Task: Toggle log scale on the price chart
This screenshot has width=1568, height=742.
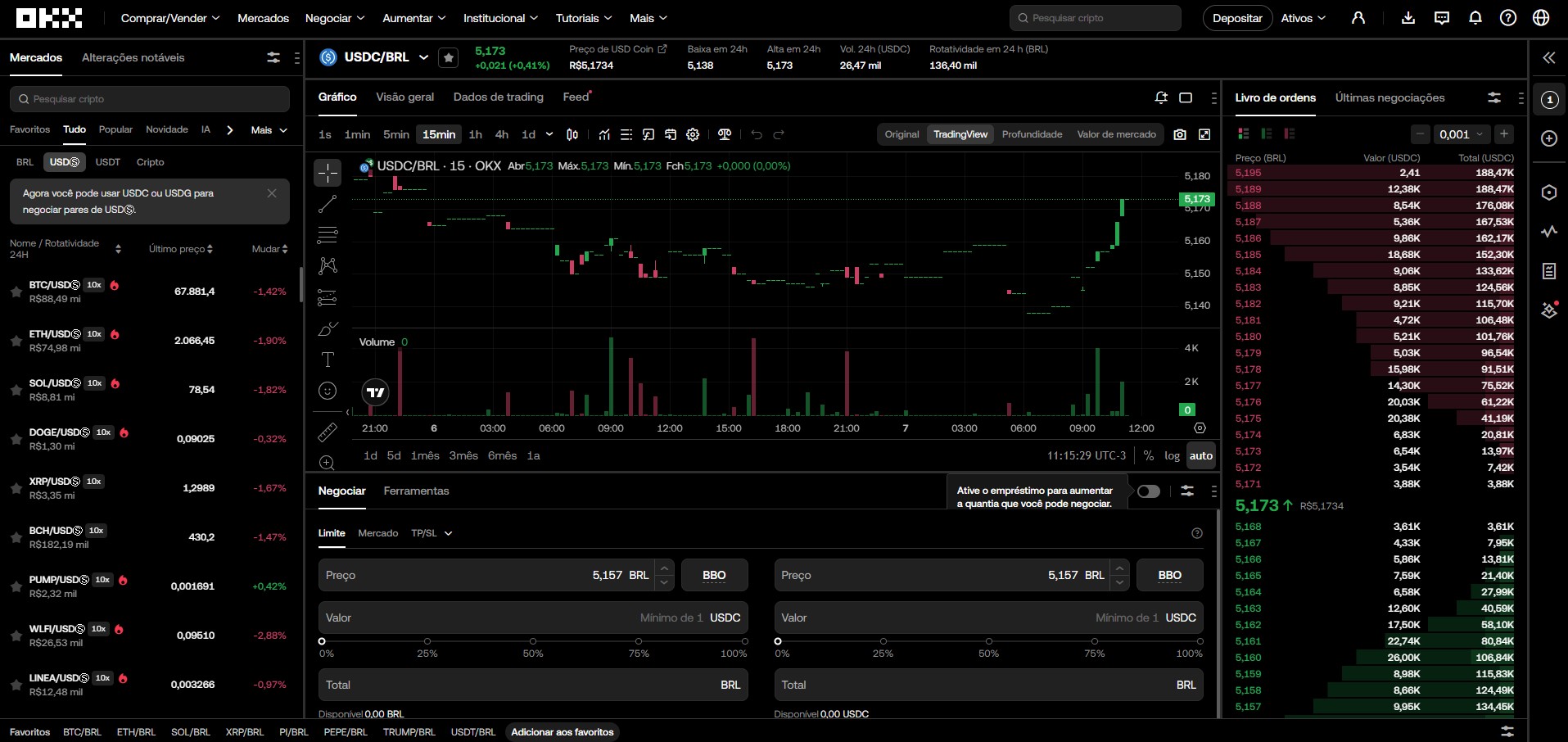Action: pos(1173,455)
